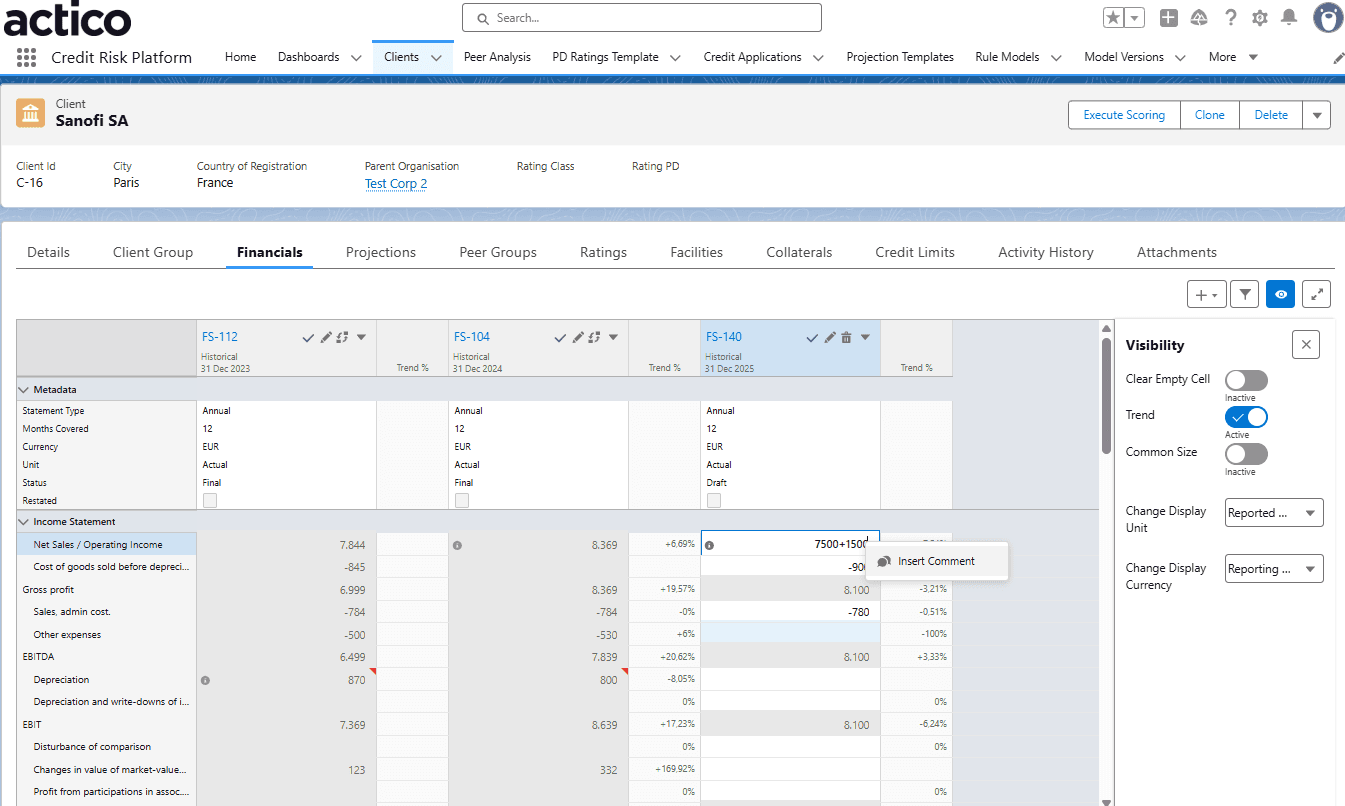Click the pencil edit icon on FS-140
Screen dimensions: 1345x806
tap(829, 338)
